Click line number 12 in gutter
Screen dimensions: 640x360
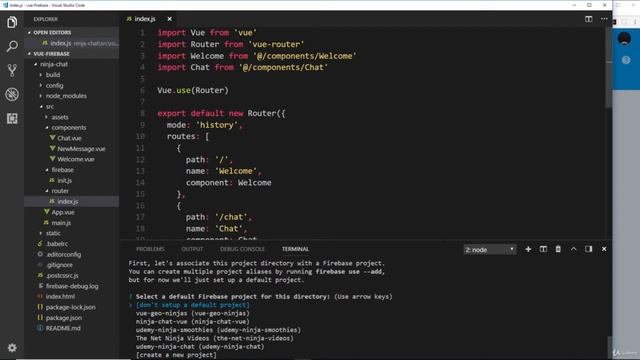140,160
